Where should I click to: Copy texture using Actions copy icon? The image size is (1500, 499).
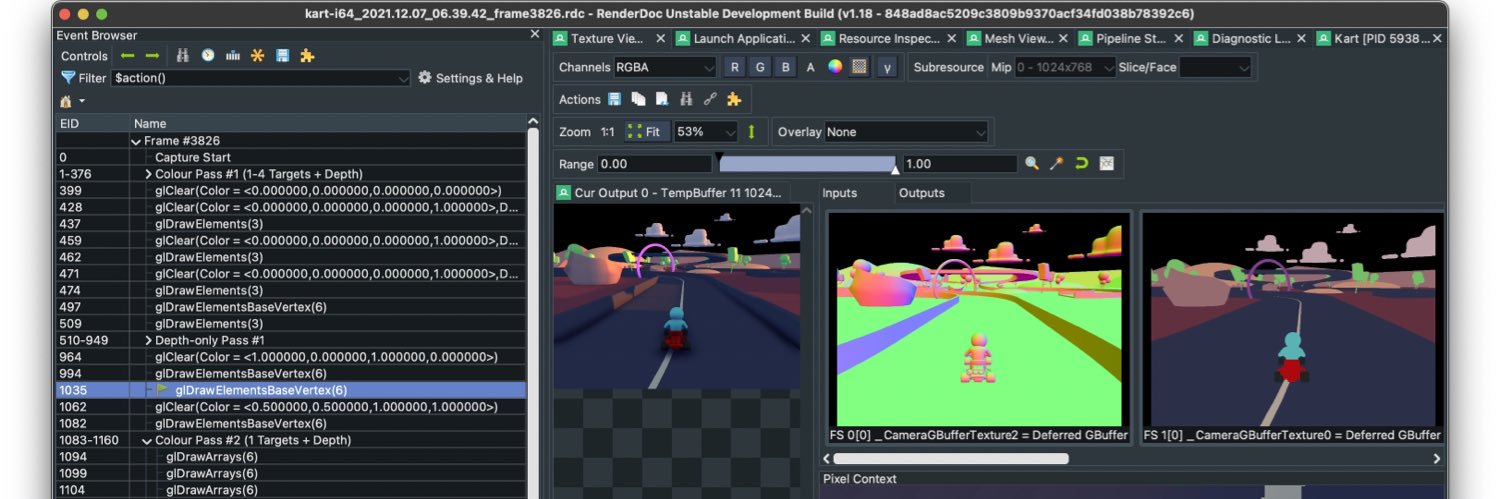pos(637,99)
